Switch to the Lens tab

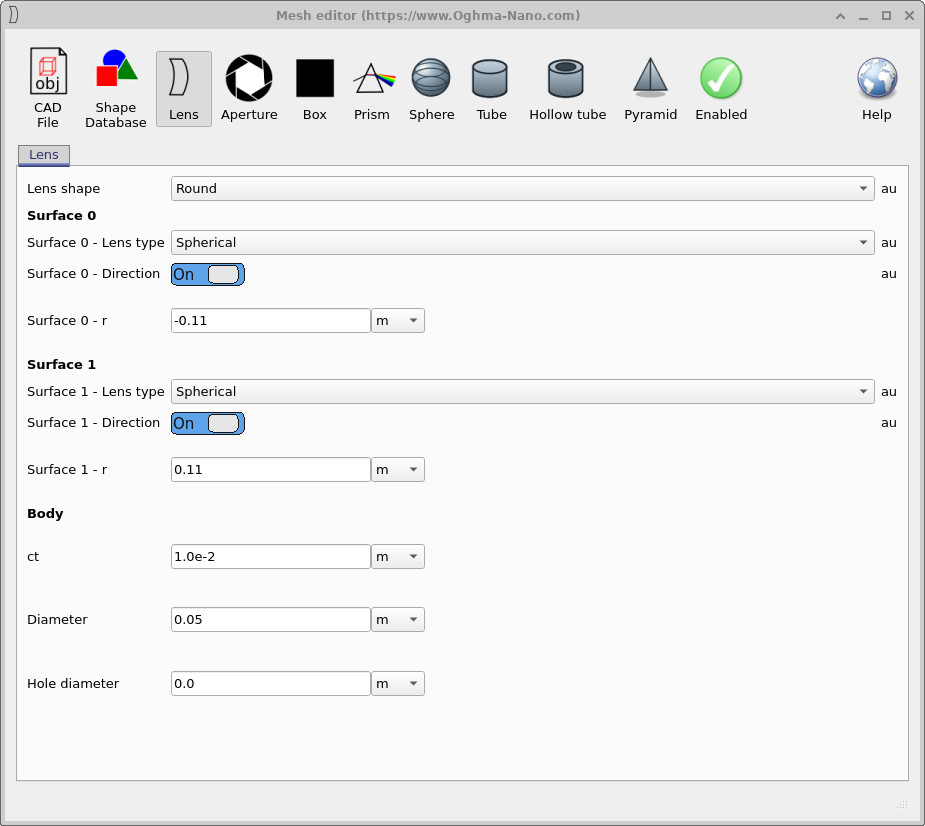pyautogui.click(x=43, y=155)
